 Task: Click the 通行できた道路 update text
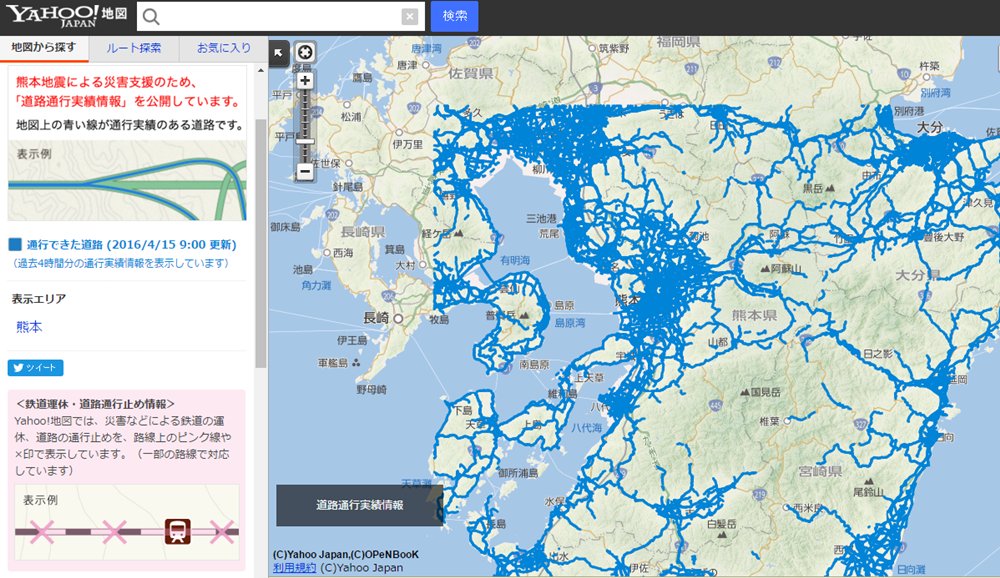pos(131,244)
